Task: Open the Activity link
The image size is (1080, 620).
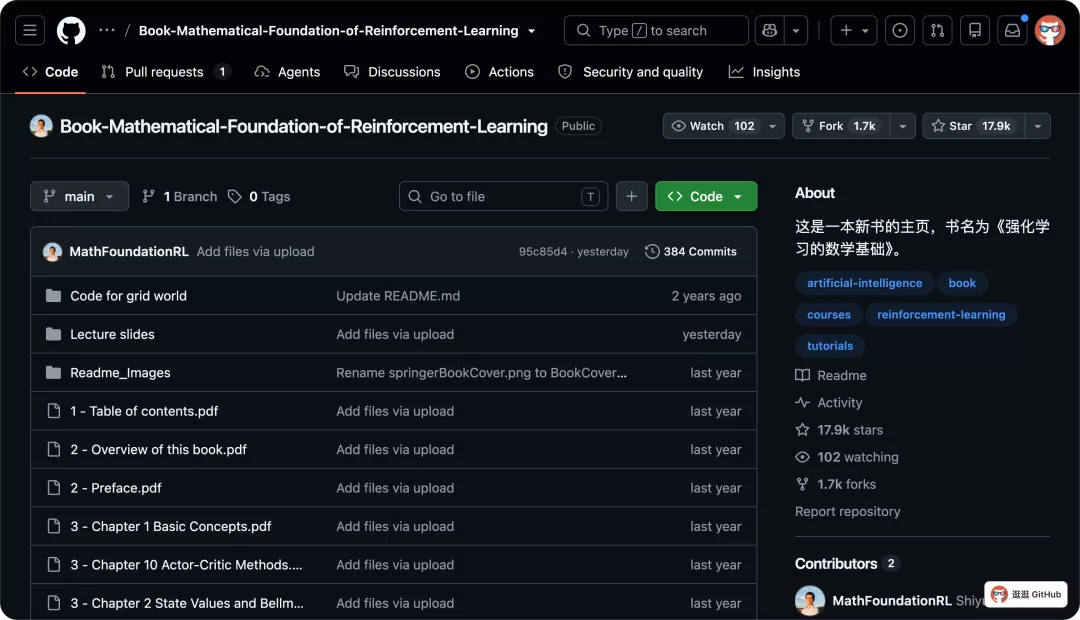Action: (829, 402)
